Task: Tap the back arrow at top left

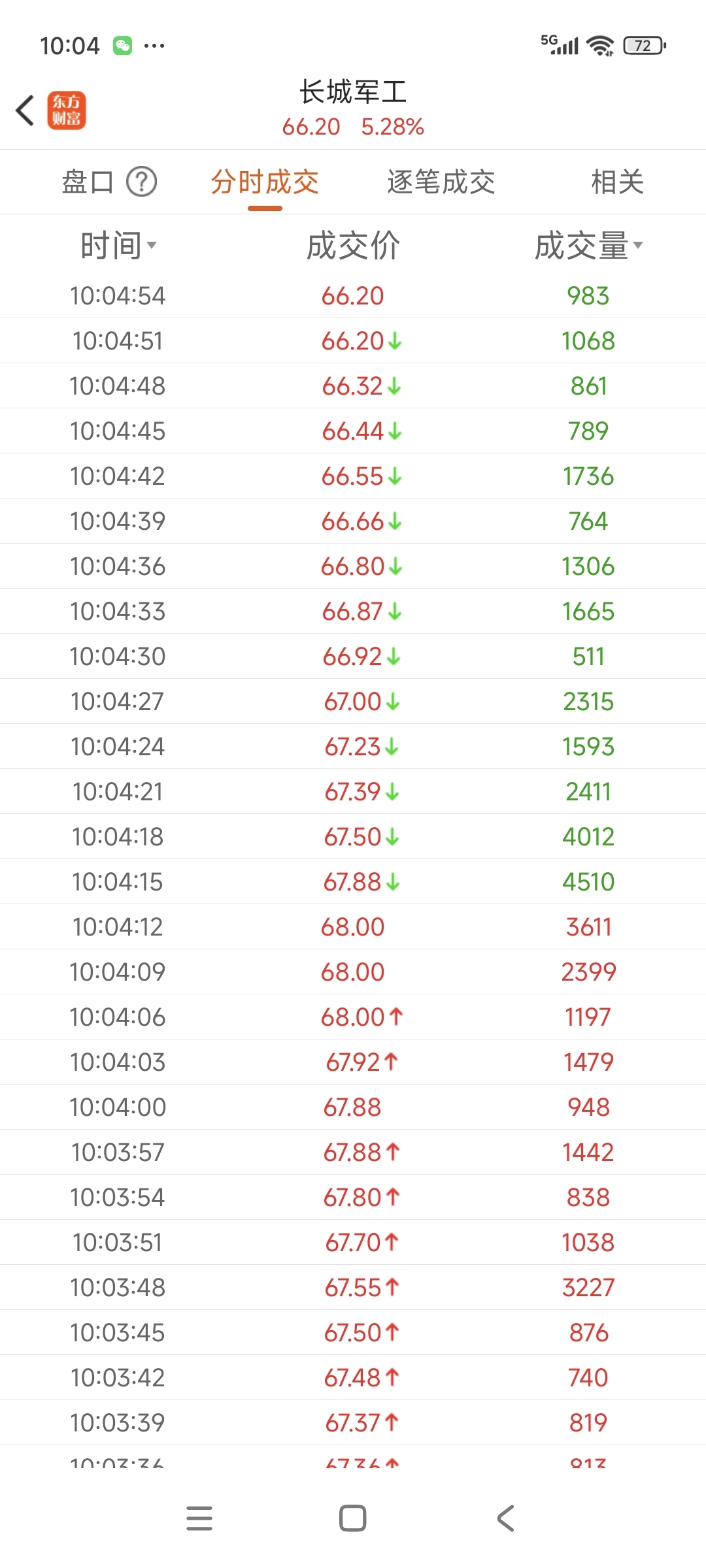Action: coord(25,110)
